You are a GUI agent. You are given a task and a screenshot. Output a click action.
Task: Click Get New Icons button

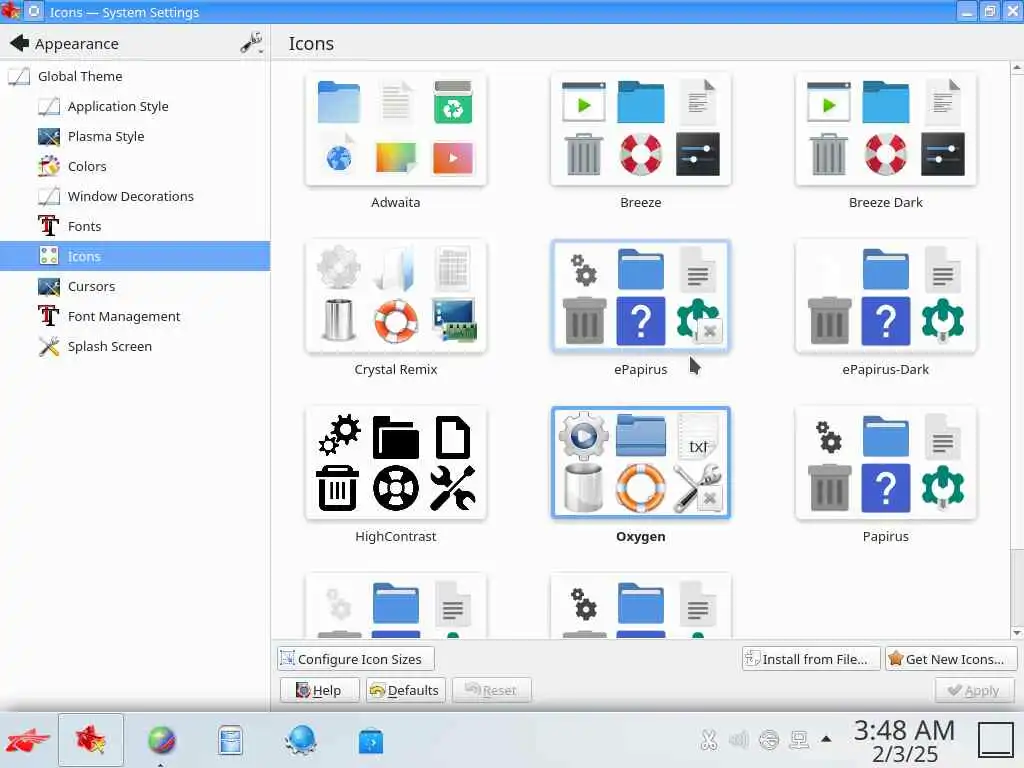[x=951, y=659]
